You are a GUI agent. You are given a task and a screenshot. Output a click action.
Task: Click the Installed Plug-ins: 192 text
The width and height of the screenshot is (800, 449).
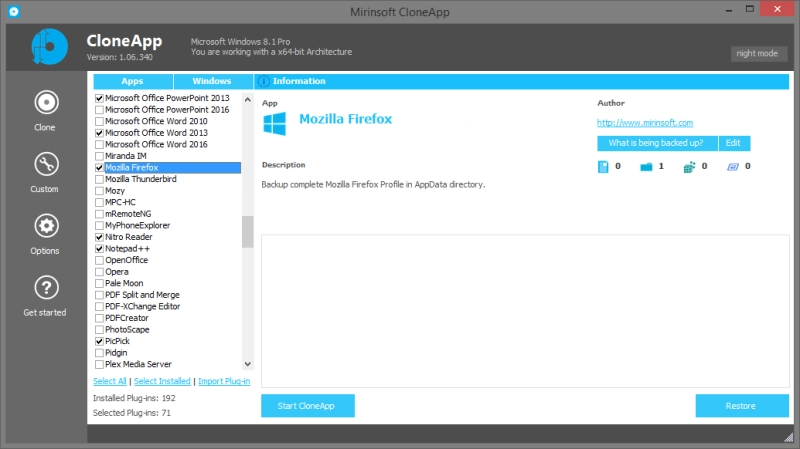click(134, 398)
